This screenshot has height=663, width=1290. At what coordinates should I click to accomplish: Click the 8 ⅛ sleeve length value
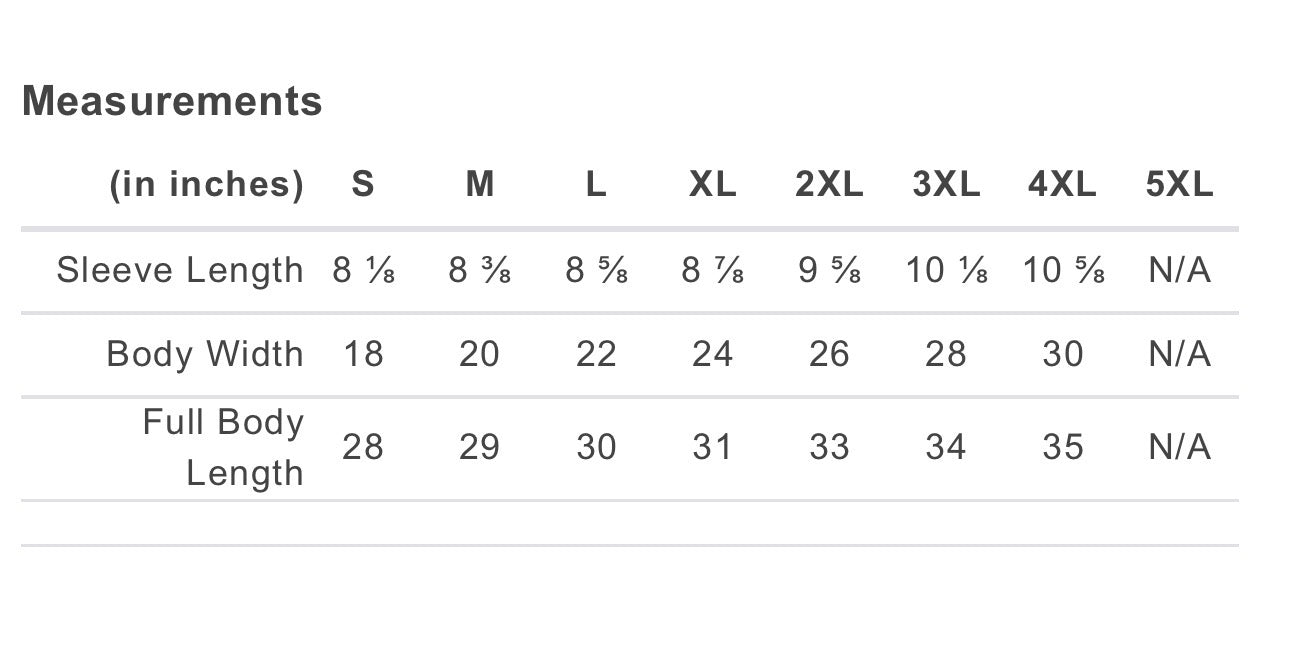pos(364,270)
